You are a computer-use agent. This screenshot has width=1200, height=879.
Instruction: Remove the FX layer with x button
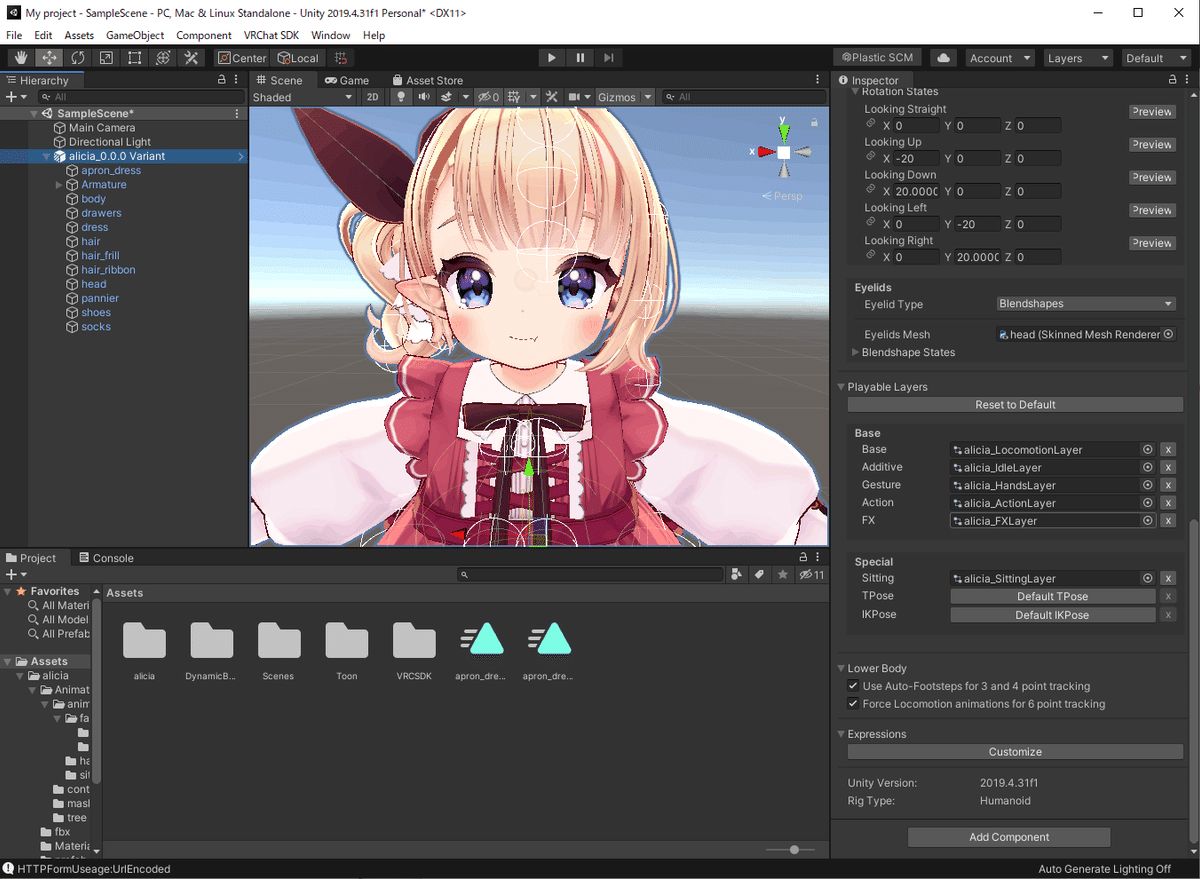(x=1167, y=521)
